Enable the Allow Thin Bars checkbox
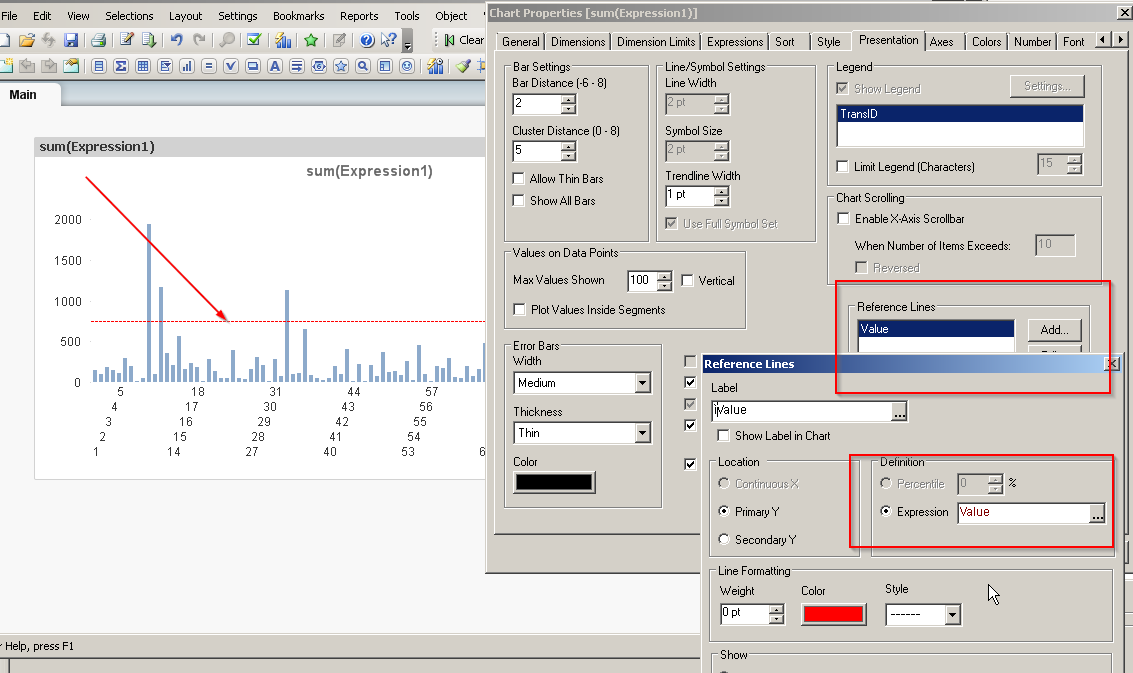The image size is (1133, 673). point(518,179)
